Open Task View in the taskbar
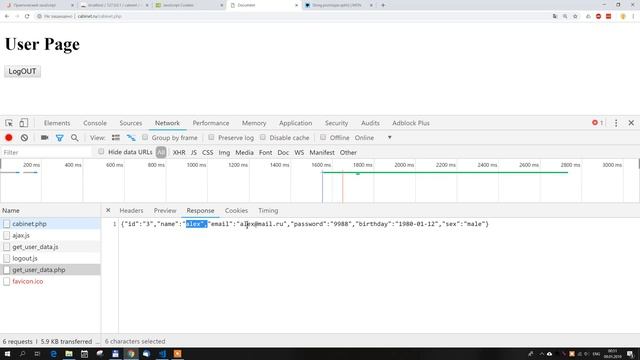Screen dimensions: 640x360 coord(38,354)
